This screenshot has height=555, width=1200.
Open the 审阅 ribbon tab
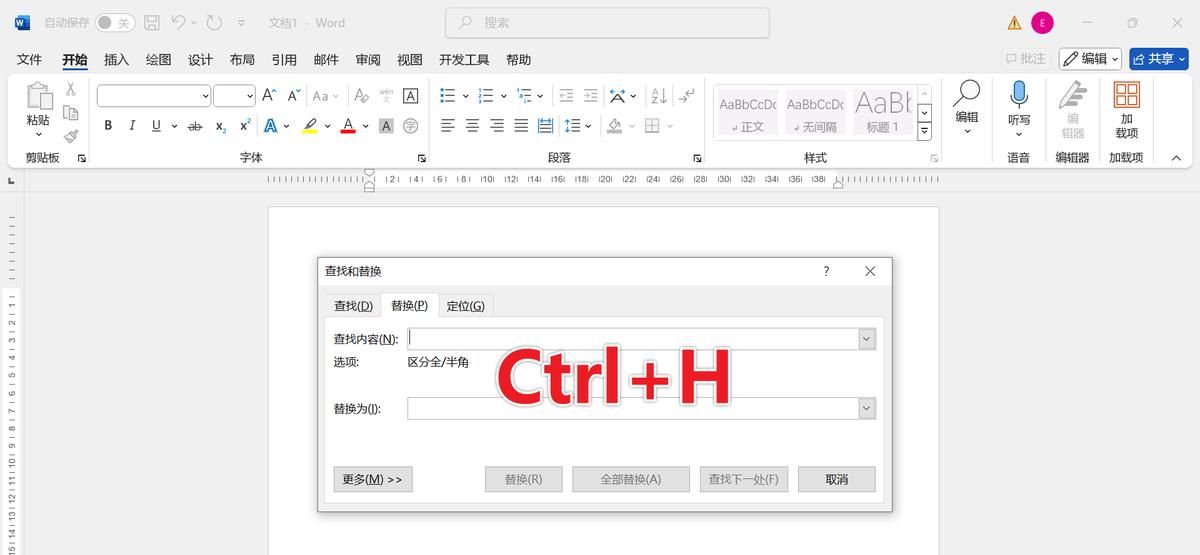point(368,60)
